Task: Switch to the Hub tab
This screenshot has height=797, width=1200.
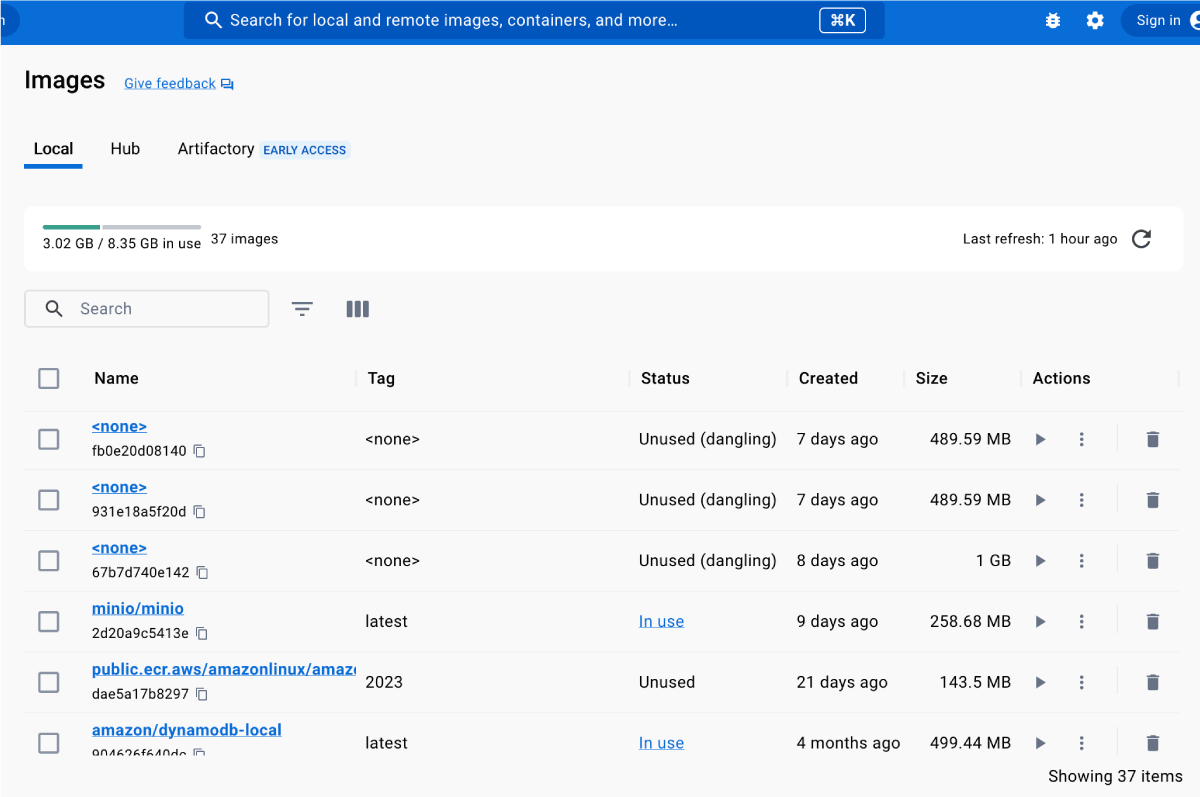Action: [x=125, y=149]
